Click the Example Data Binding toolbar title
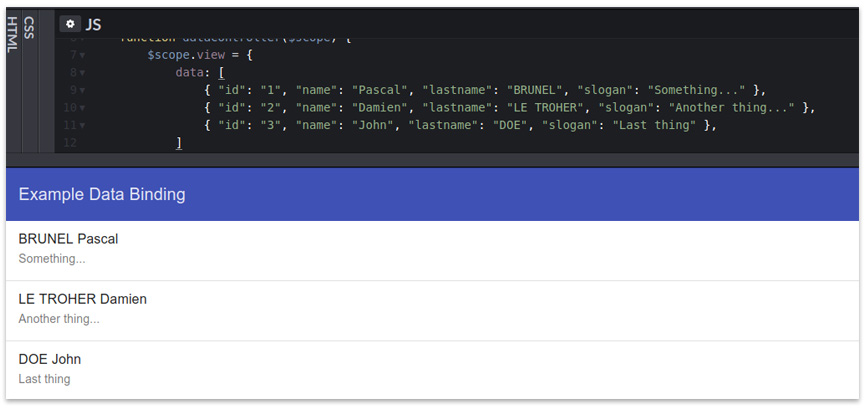 pyautogui.click(x=102, y=194)
